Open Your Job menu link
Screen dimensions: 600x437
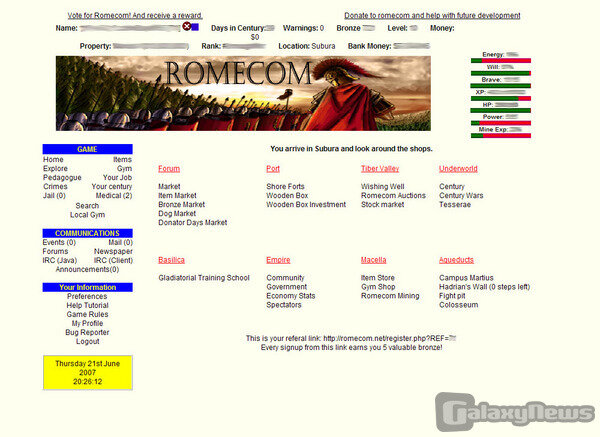(117, 178)
